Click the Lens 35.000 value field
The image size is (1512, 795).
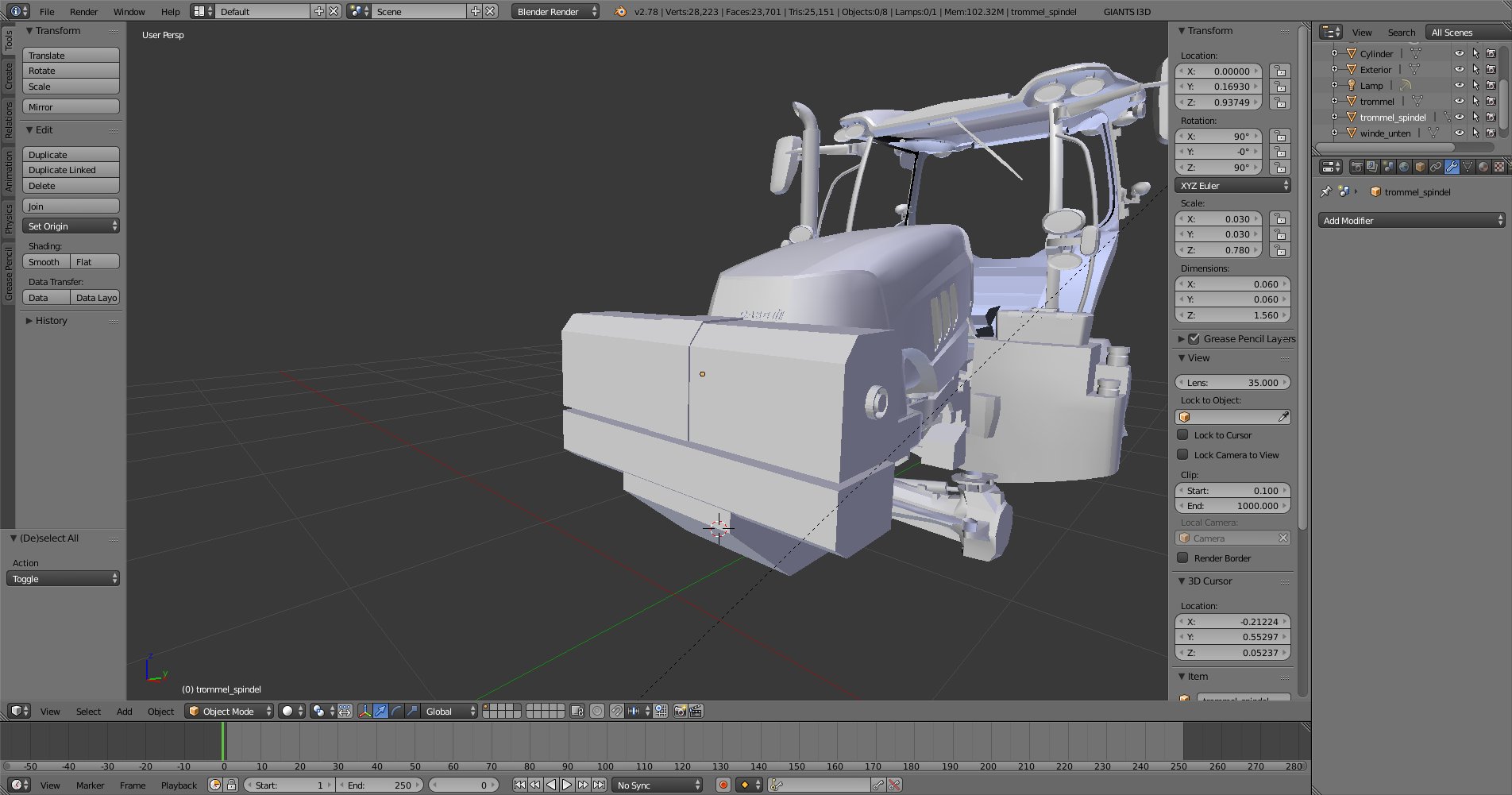[x=1232, y=383]
